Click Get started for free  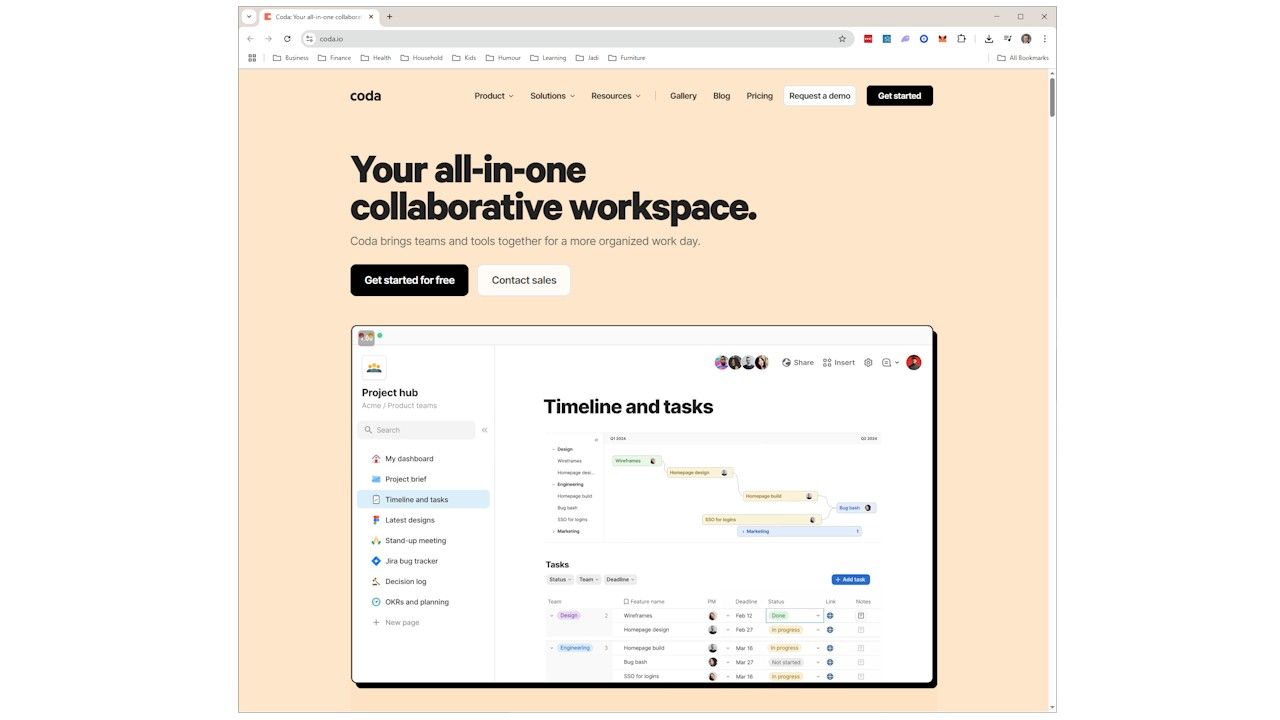[x=409, y=280]
